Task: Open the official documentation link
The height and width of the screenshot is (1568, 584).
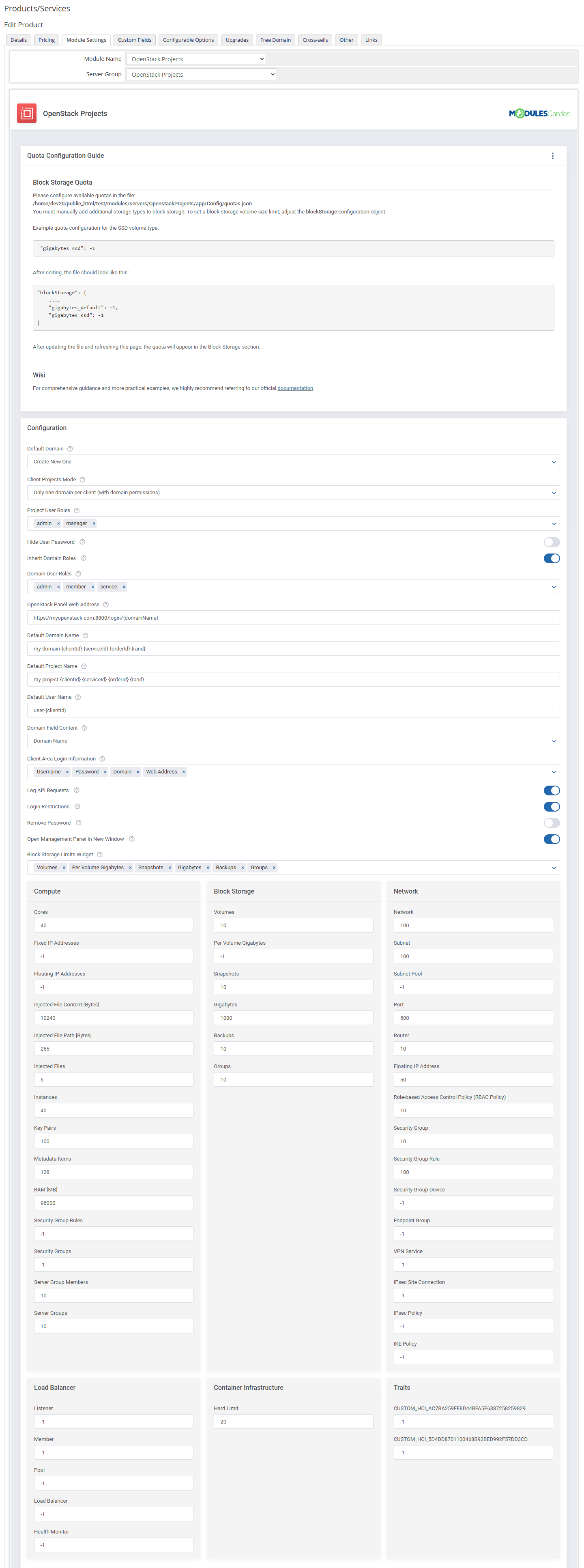Action: tap(295, 388)
